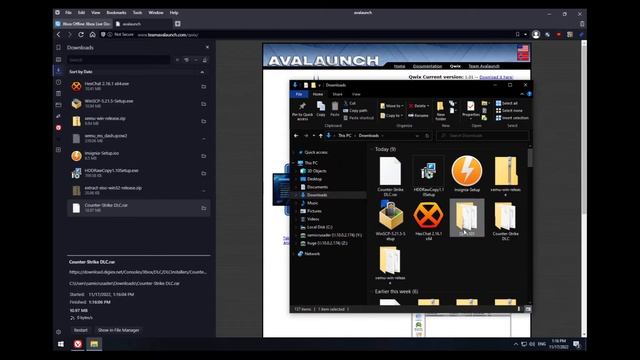
Task: Open the browser Bookmarks menu
Action: 116,13
